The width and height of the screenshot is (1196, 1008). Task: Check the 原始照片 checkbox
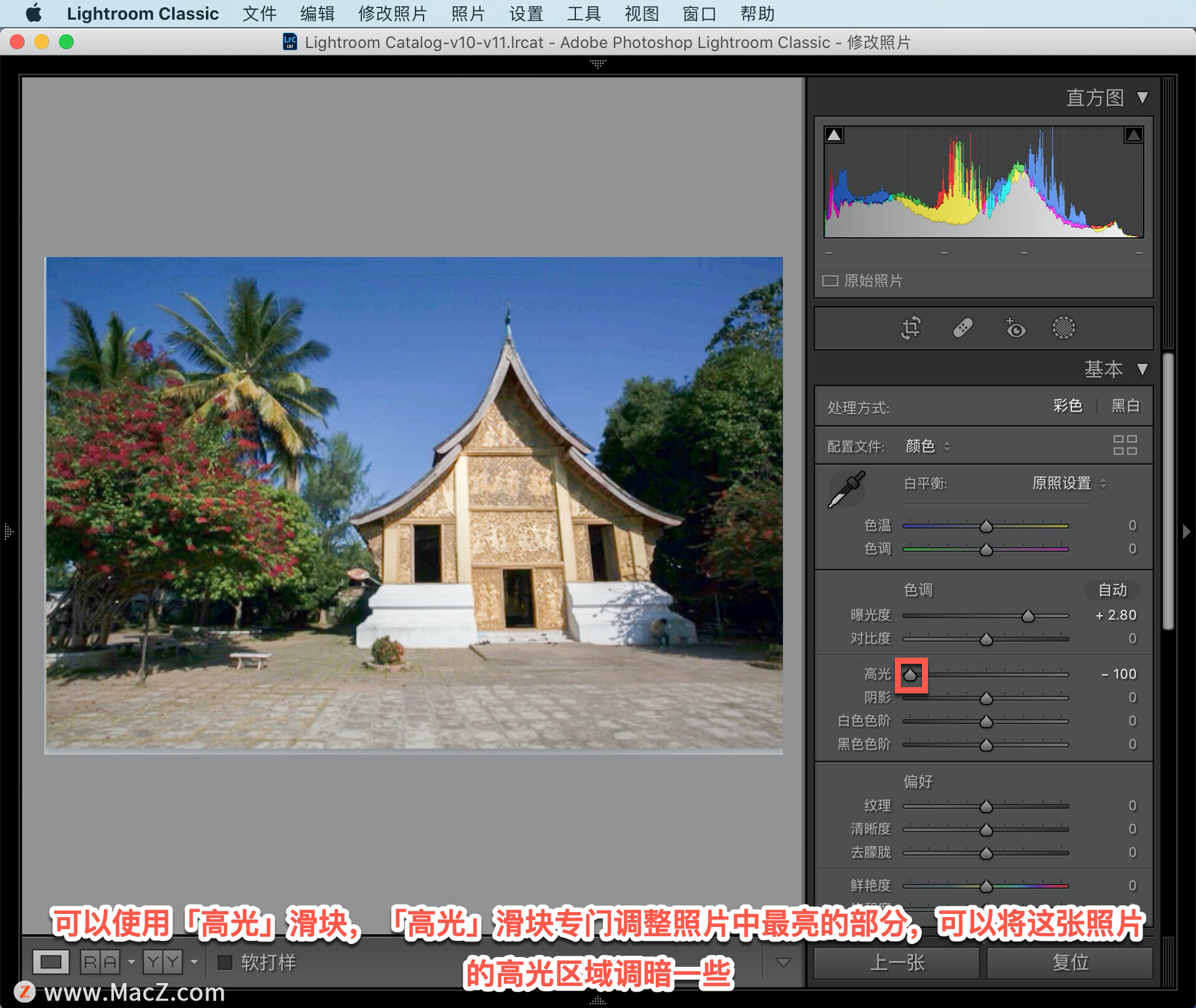(x=830, y=281)
